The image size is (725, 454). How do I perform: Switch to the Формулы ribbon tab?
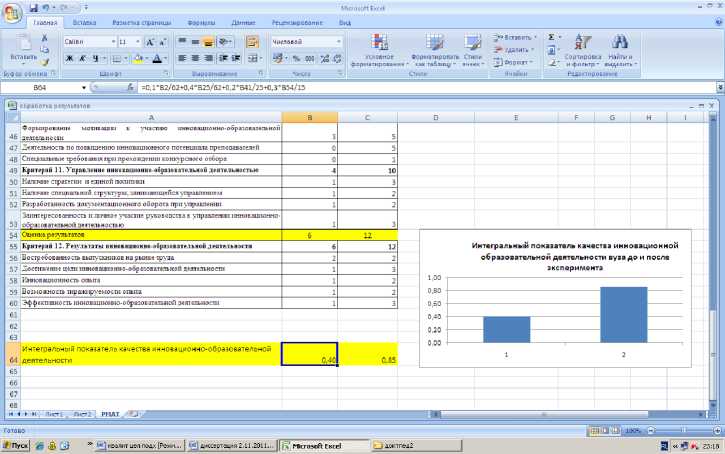(200, 21)
